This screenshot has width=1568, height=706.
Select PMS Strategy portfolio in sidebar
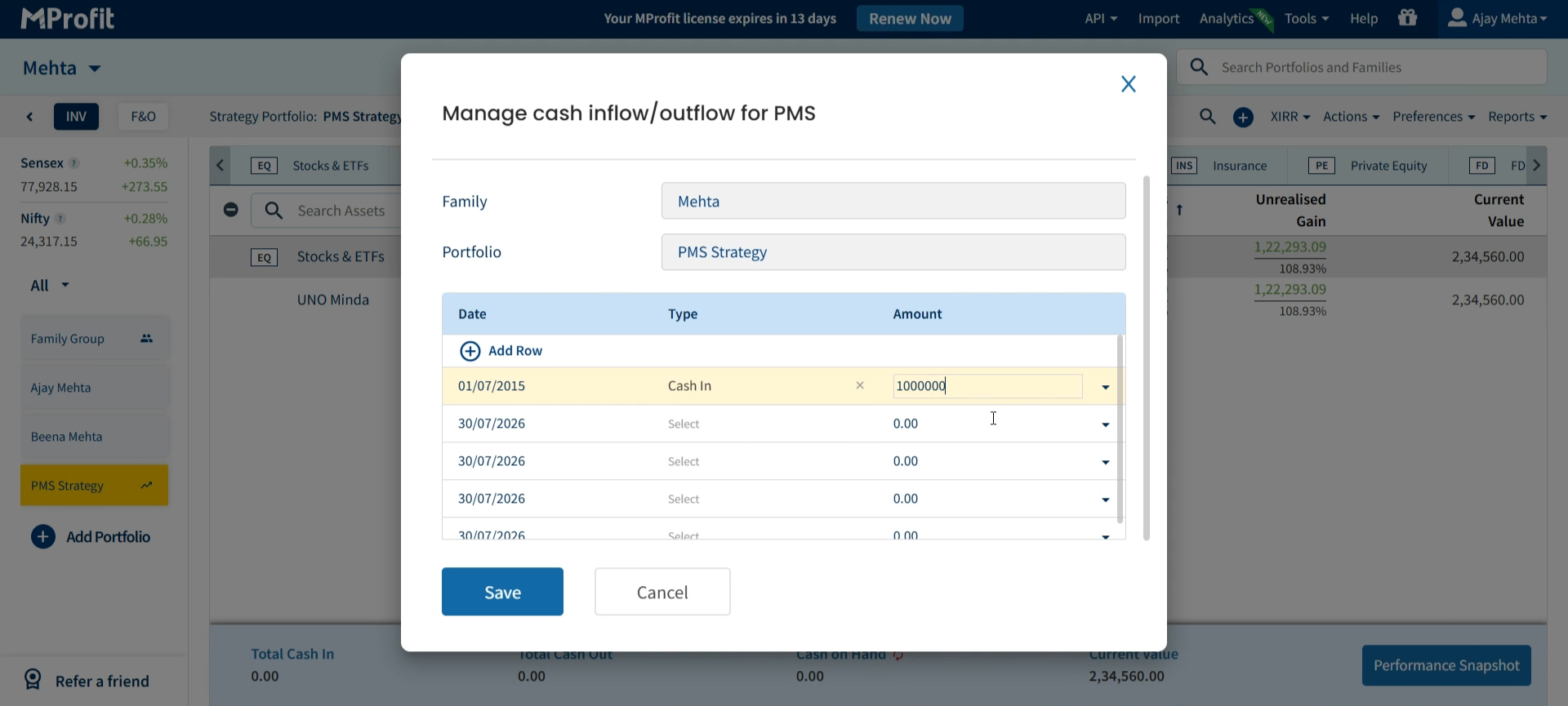tap(95, 486)
